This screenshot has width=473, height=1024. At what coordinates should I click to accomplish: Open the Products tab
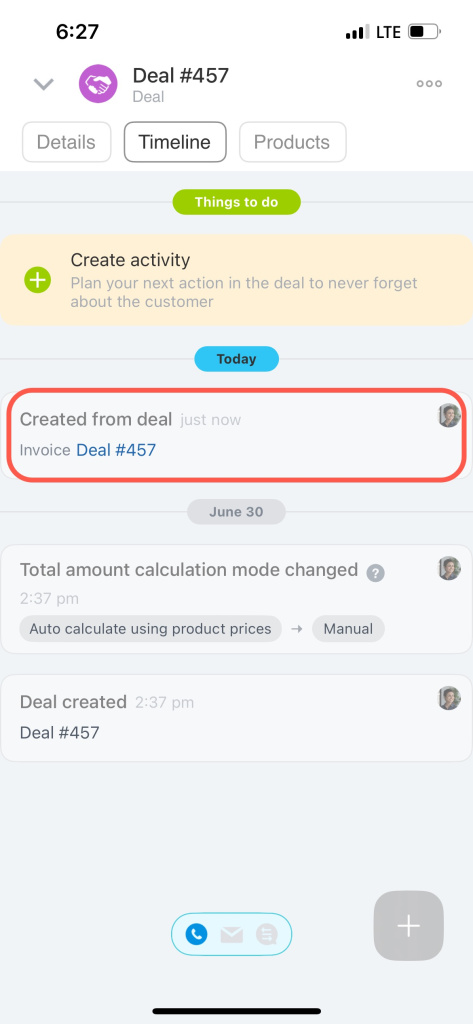[292, 142]
